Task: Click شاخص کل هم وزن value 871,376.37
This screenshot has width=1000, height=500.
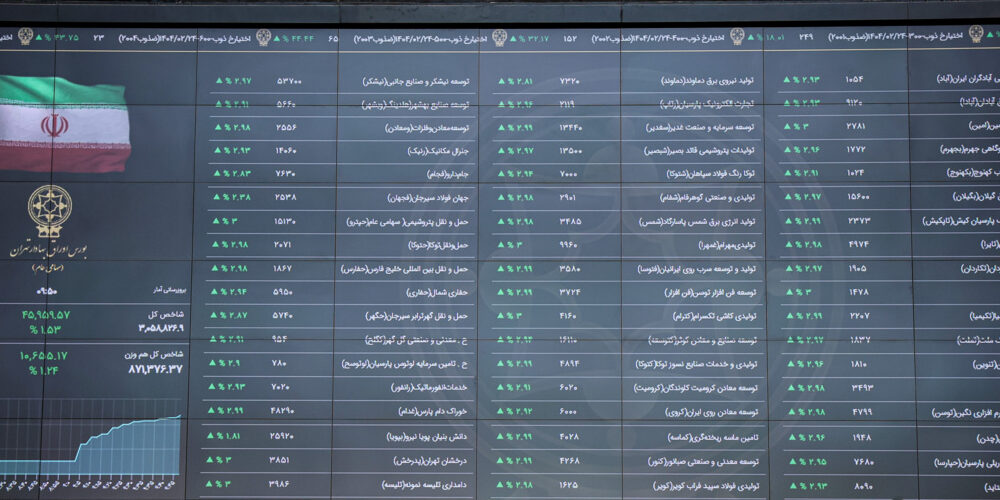Action: coord(156,369)
